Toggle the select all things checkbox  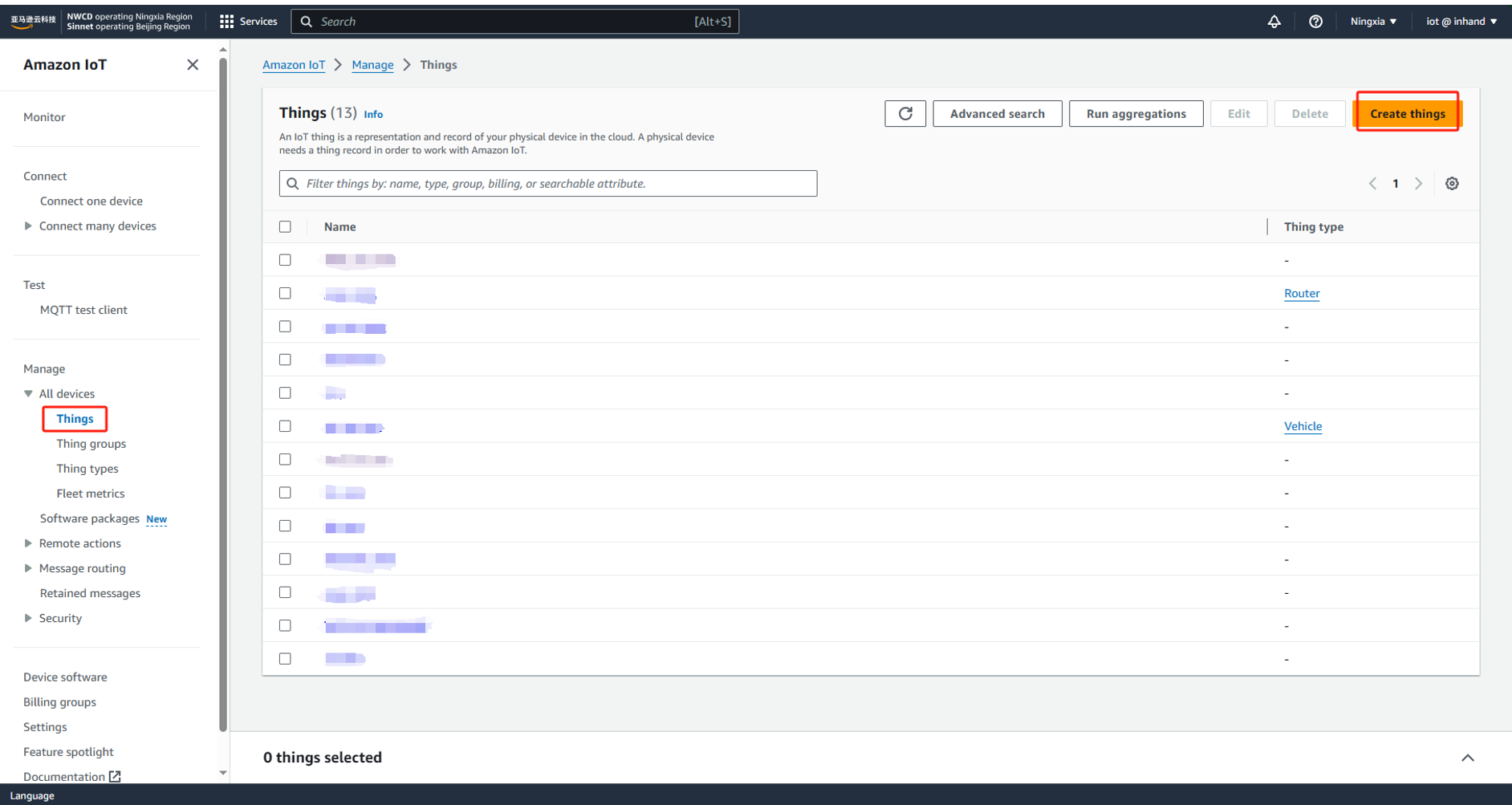pos(285,227)
